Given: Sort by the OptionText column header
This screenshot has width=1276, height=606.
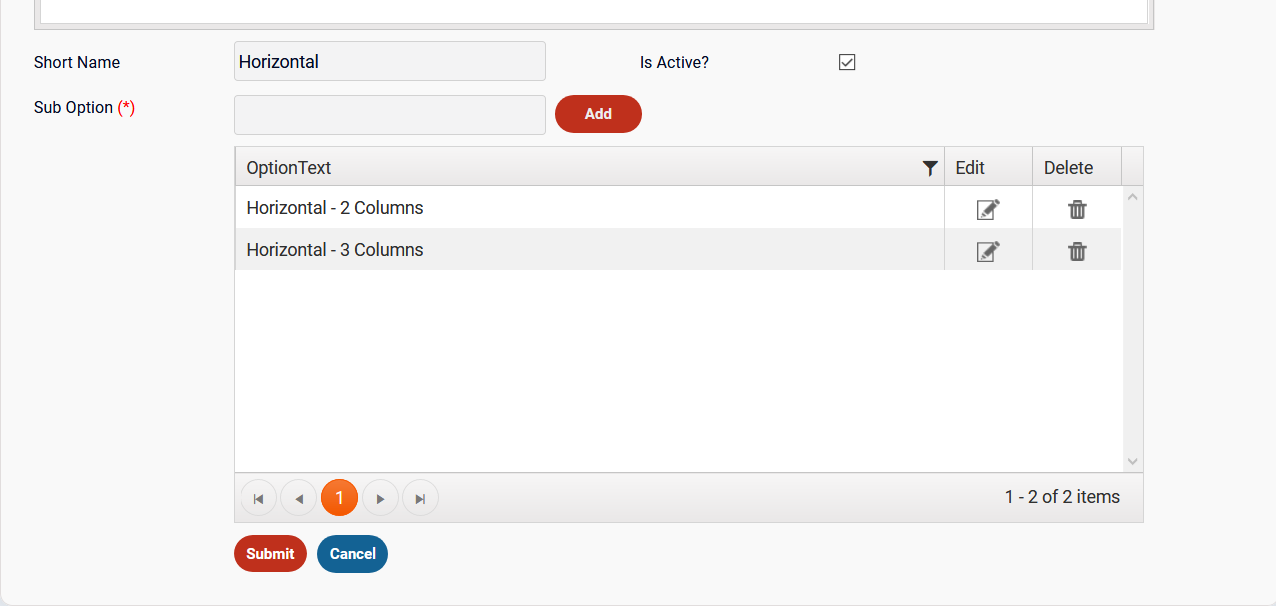Looking at the screenshot, I should pyautogui.click(x=289, y=168).
